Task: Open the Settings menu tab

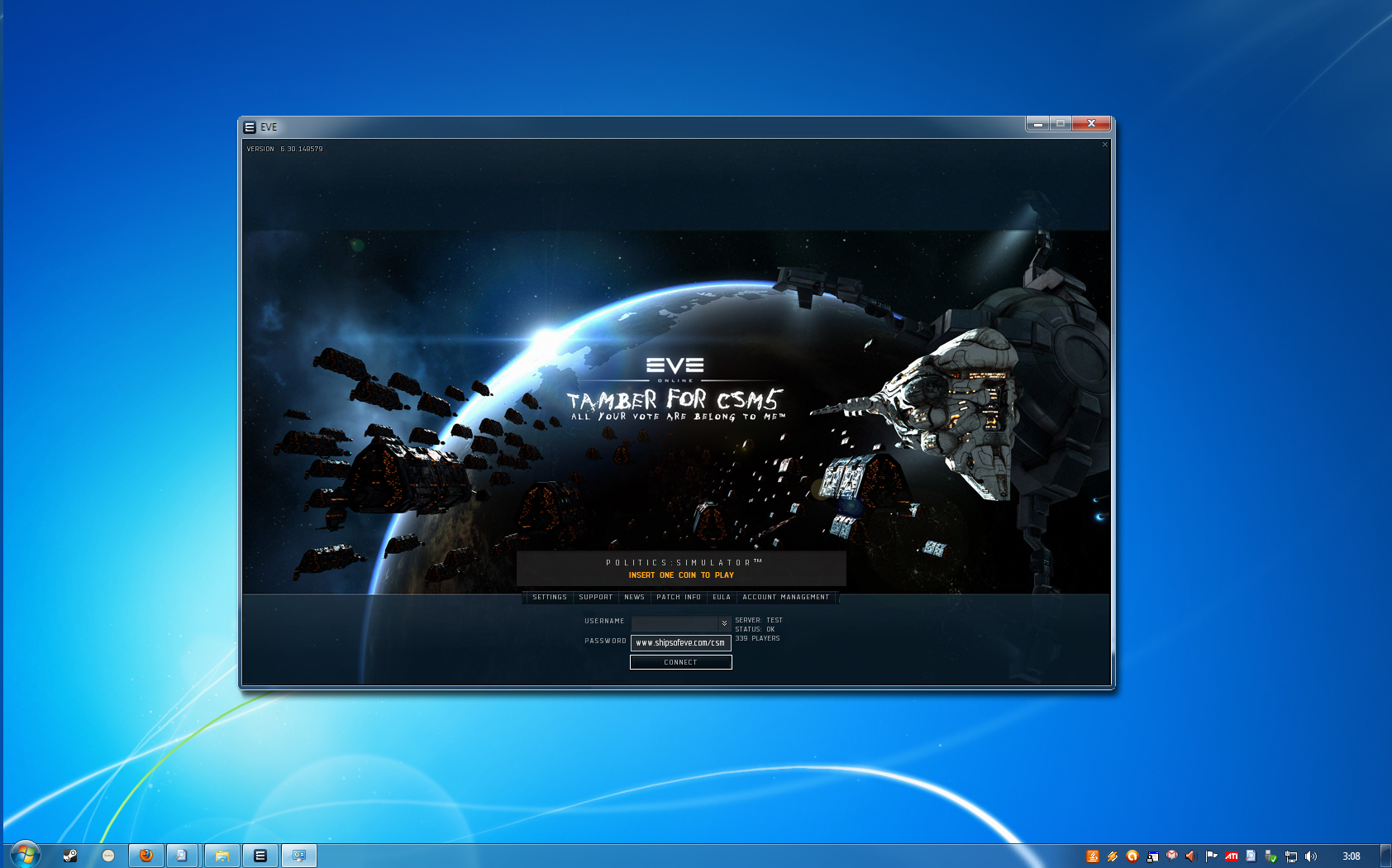Action: [550, 597]
